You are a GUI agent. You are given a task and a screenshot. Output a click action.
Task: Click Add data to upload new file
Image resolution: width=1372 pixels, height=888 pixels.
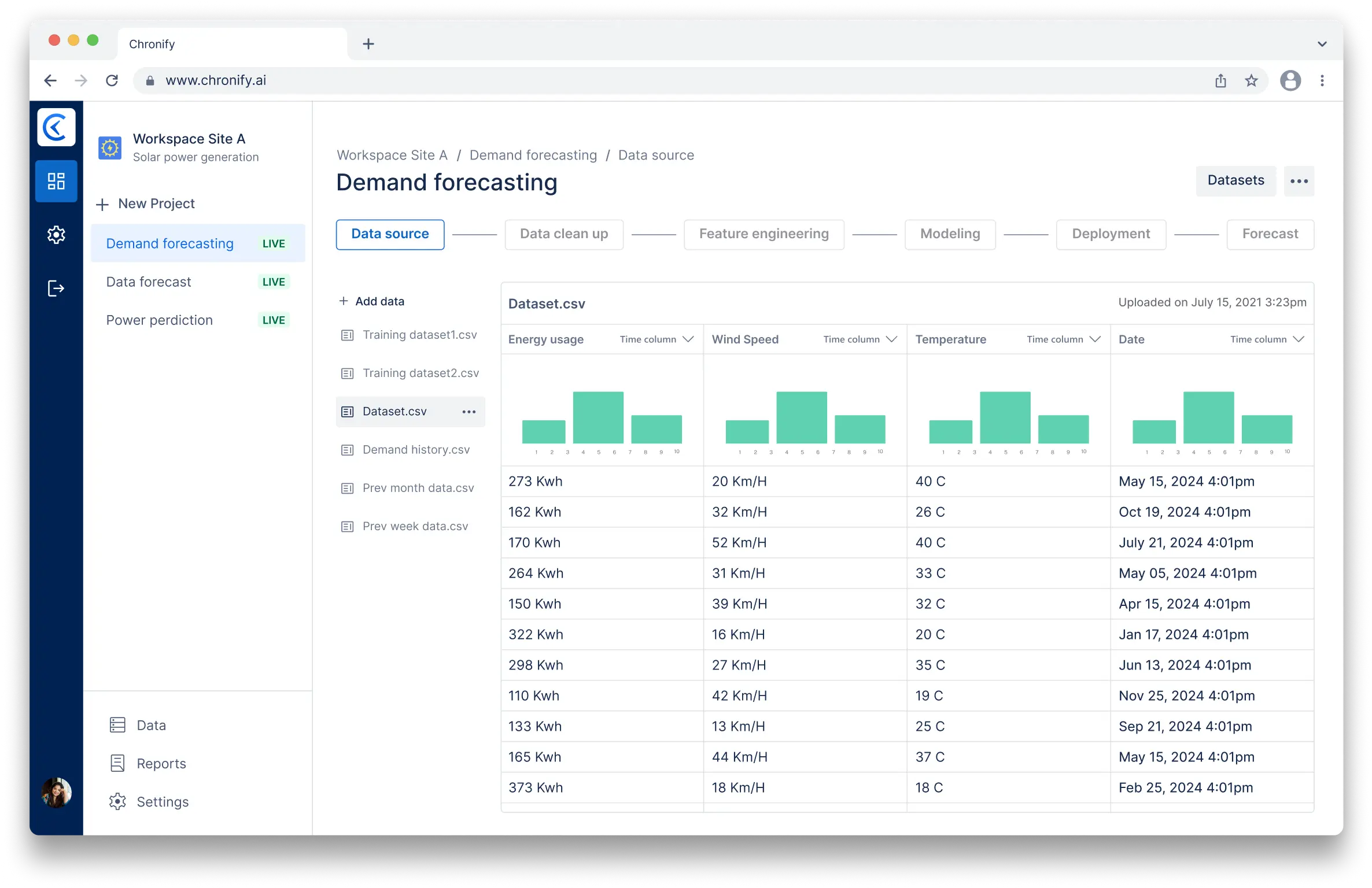pos(372,301)
